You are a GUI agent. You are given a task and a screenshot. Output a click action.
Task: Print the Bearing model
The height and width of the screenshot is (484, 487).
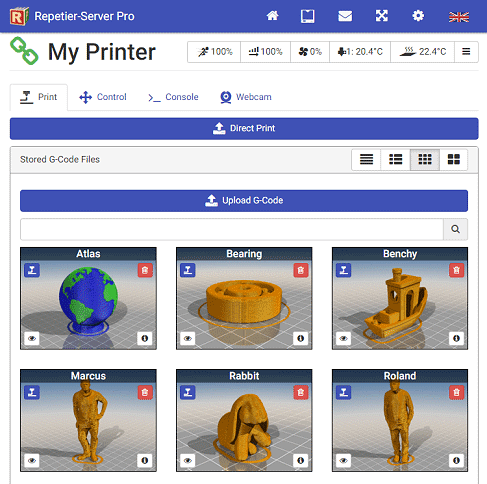pyautogui.click(x=188, y=270)
